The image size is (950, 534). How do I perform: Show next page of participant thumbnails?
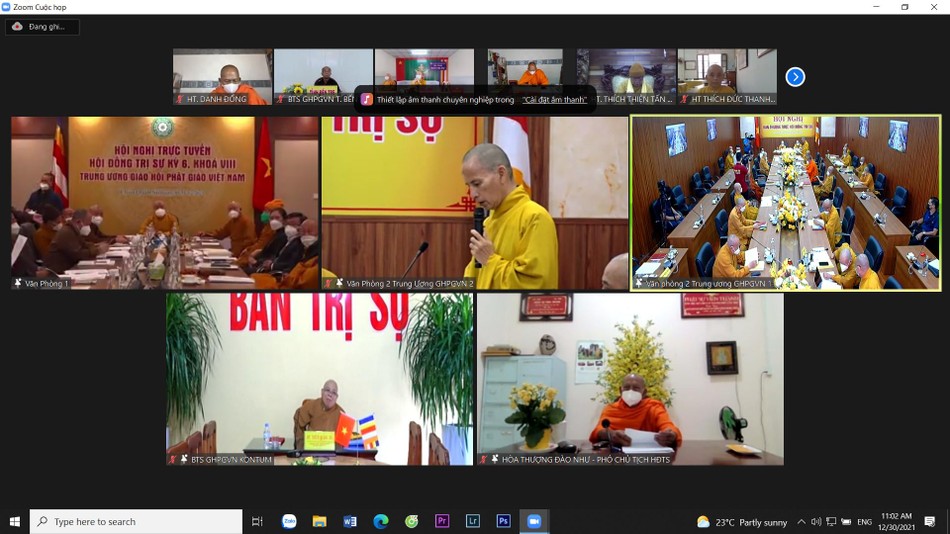click(x=795, y=77)
